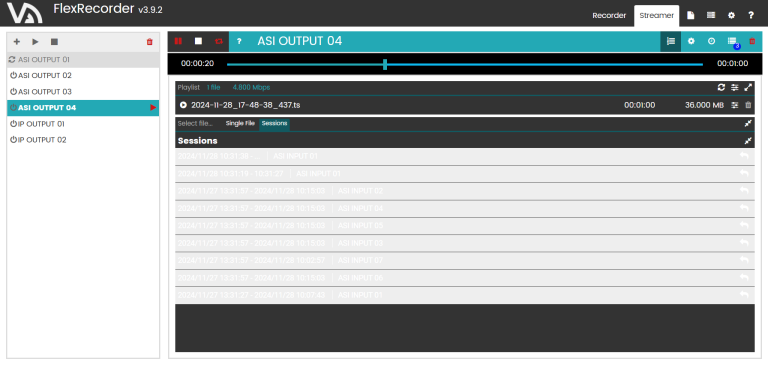The height and width of the screenshot is (368, 768).
Task: Delete ASI OUTPUT 04 with red trash
Action: [752, 41]
